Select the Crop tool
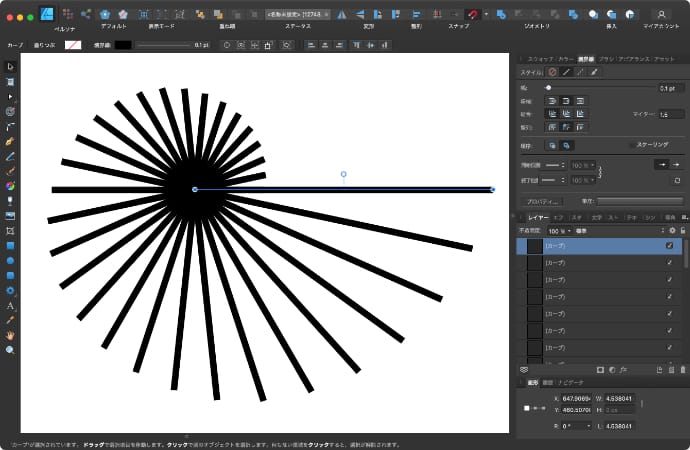 click(10, 230)
